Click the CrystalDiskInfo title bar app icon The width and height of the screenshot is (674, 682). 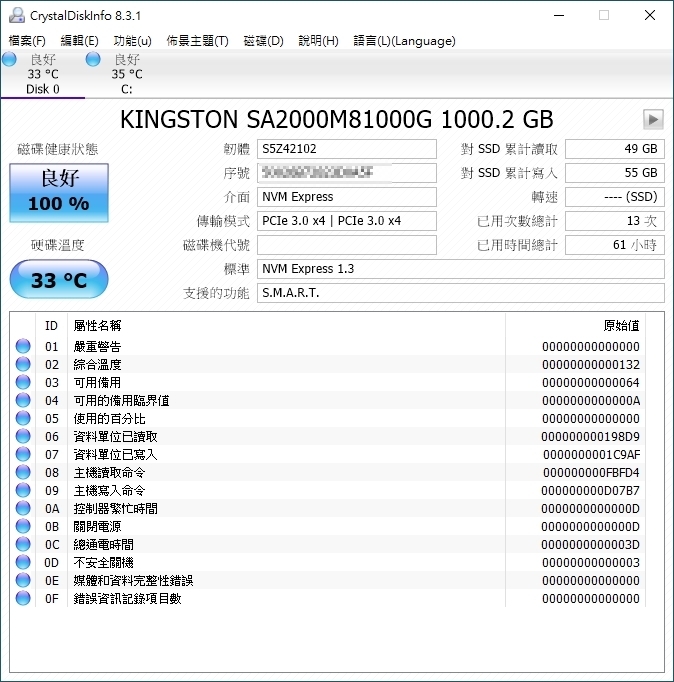tap(16, 15)
